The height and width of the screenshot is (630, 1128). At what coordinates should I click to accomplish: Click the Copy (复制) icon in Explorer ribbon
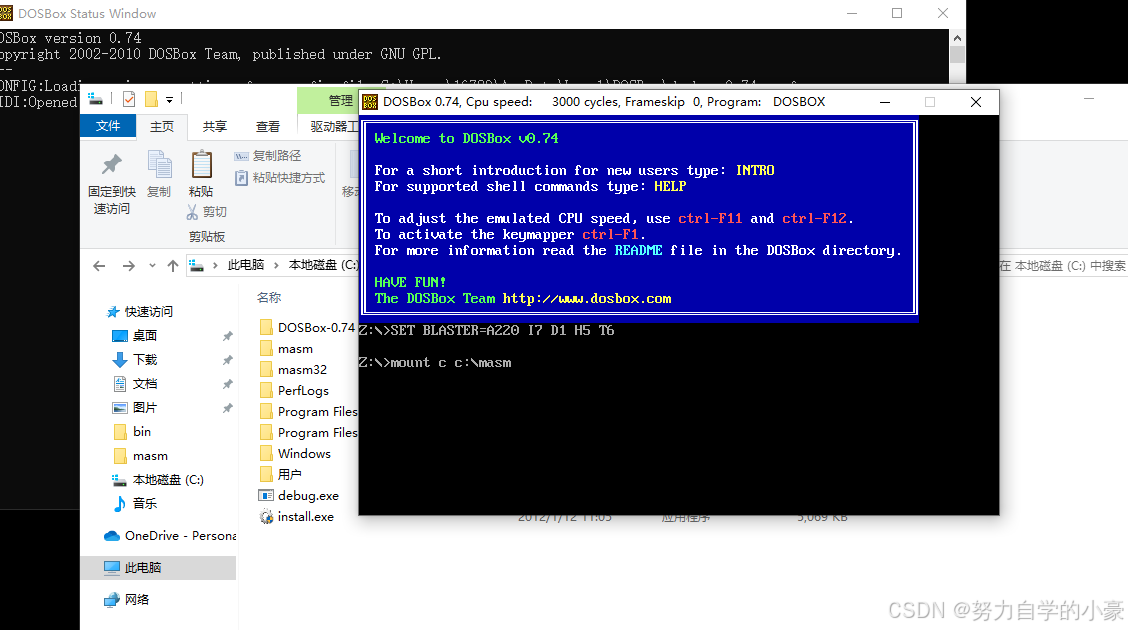click(159, 165)
